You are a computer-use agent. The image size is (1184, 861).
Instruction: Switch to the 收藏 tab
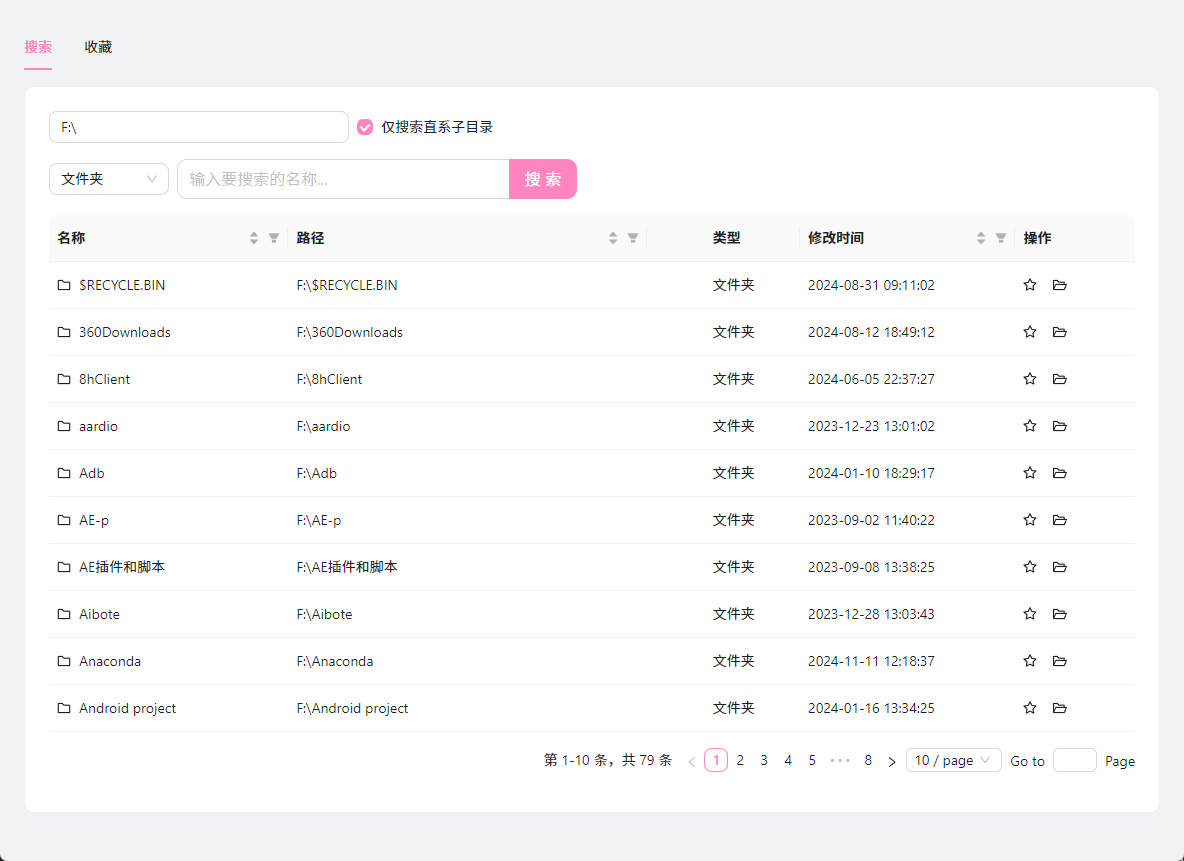98,47
